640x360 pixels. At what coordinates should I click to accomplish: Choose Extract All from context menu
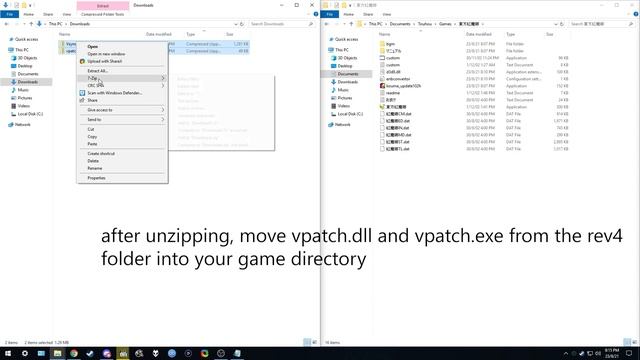click(97, 71)
